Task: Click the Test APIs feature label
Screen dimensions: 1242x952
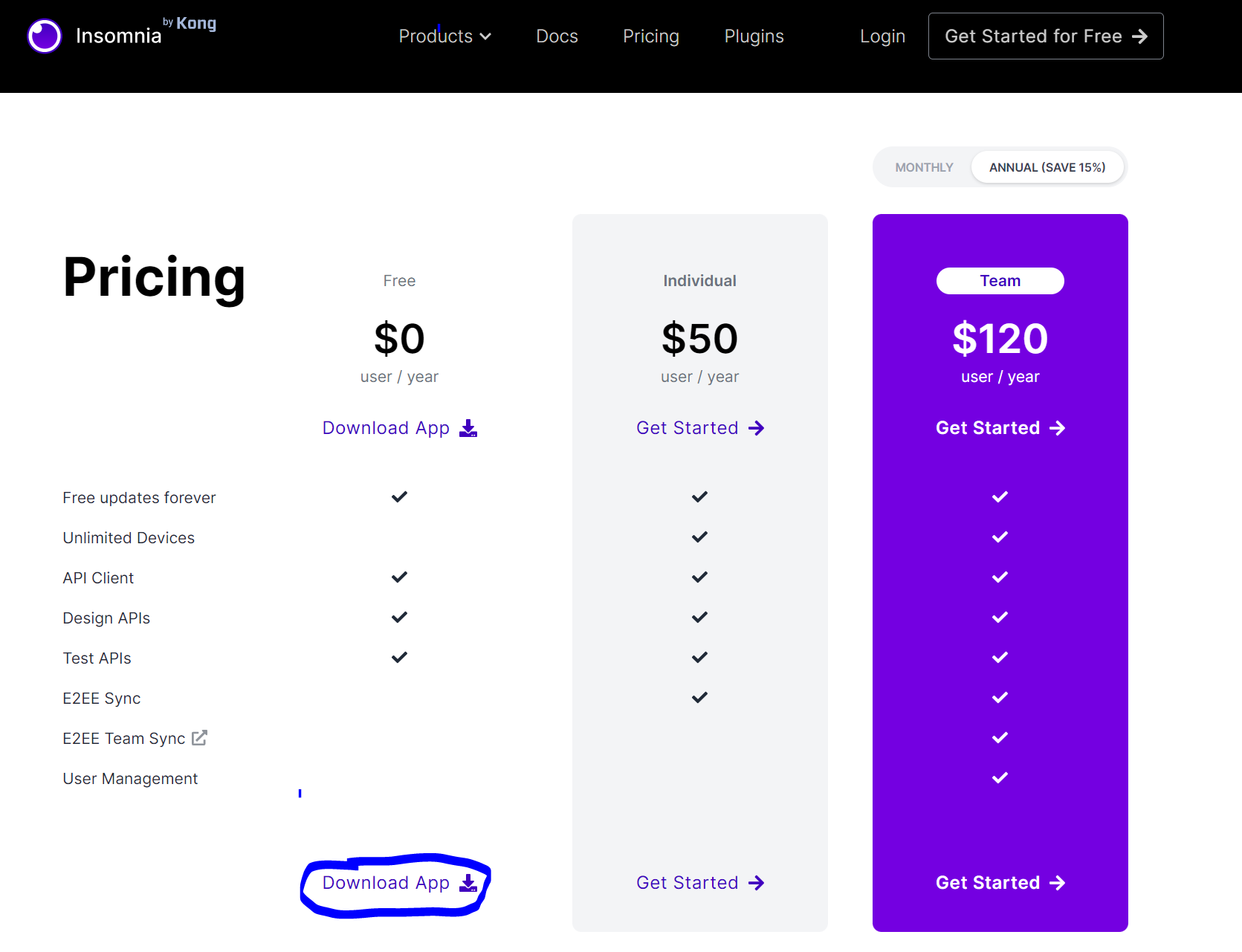Action: coord(97,658)
